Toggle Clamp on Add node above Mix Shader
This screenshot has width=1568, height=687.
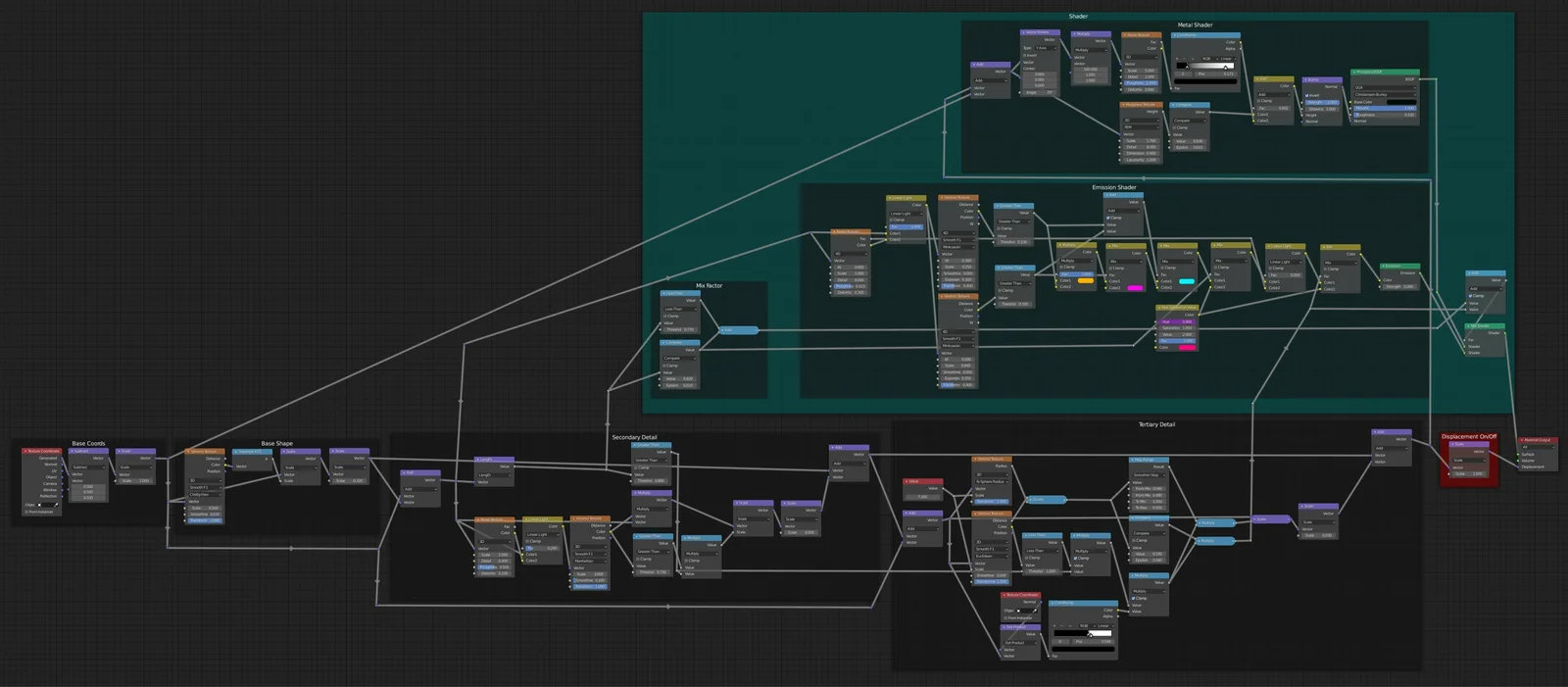coord(1470,296)
